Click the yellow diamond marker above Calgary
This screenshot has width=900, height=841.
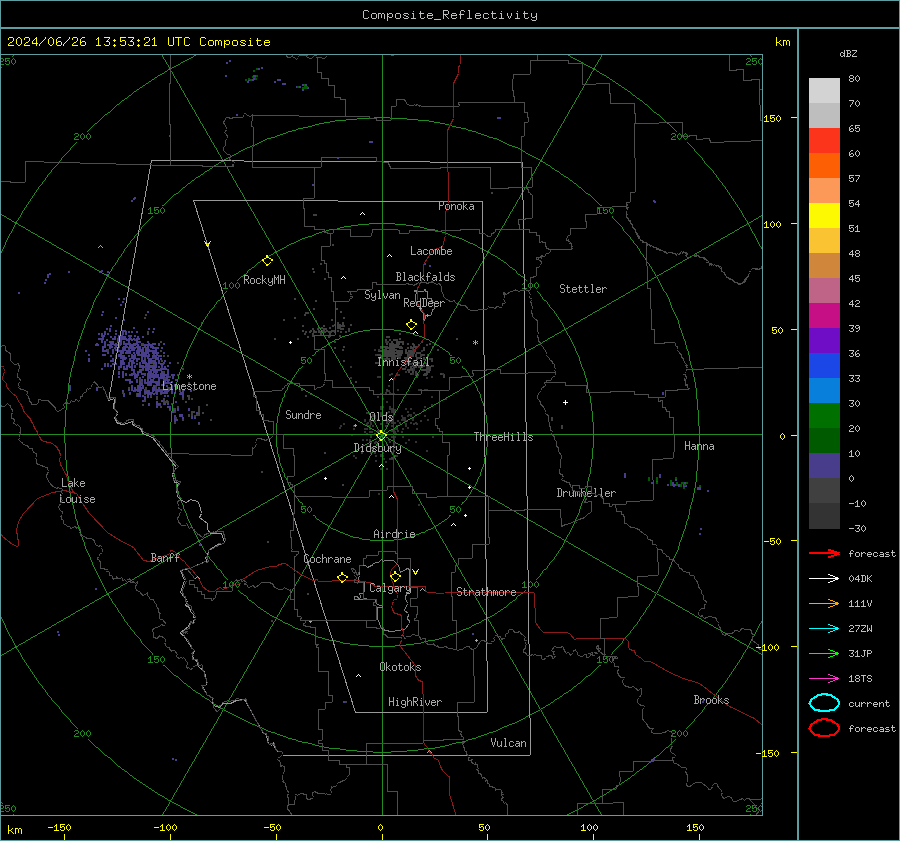tap(395, 576)
